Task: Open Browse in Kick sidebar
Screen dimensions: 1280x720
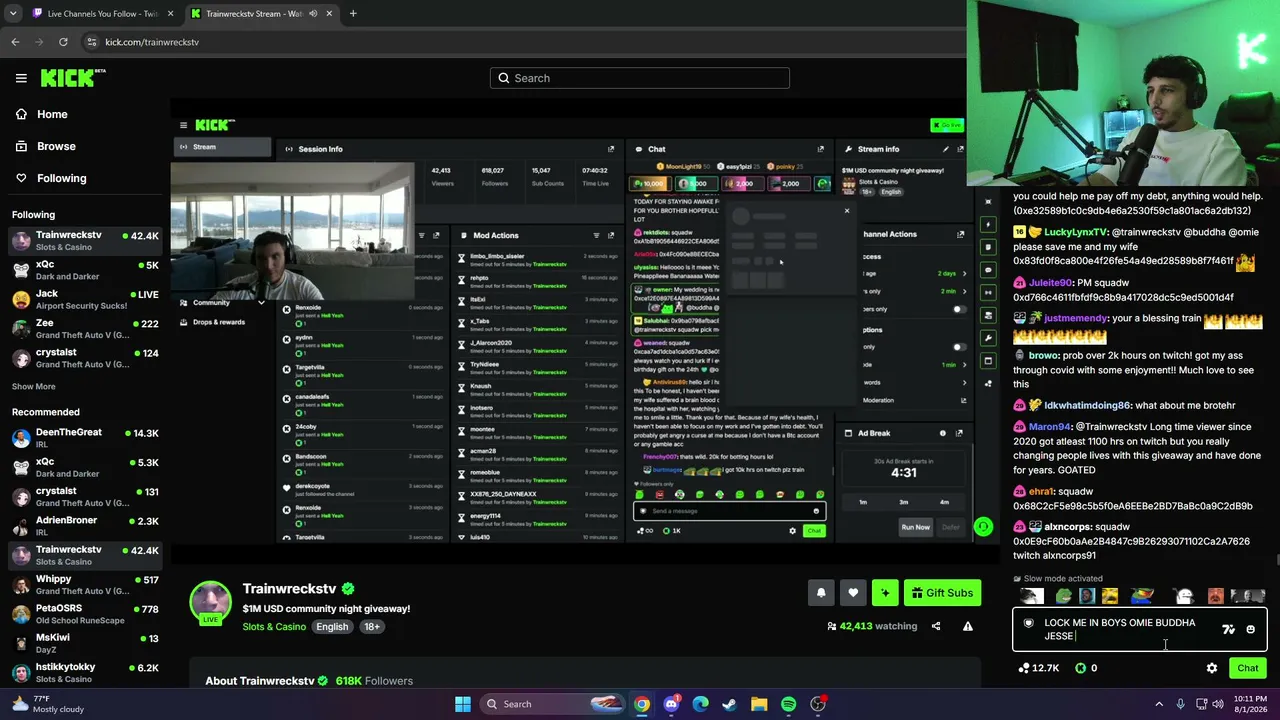Action: pyautogui.click(x=56, y=146)
